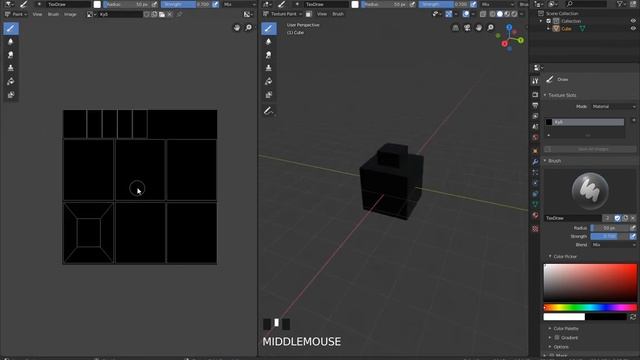Unlink the Kyll image with the X icon
640x360 pixels.
(x=170, y=14)
